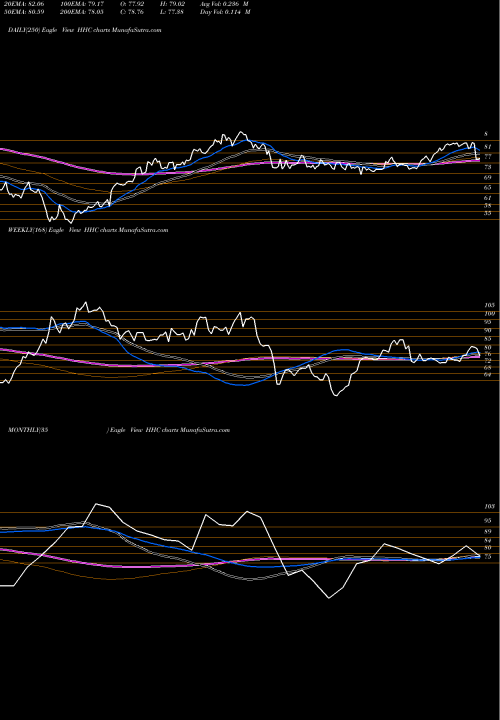Click the 65 price label on daily chart

tap(488, 187)
